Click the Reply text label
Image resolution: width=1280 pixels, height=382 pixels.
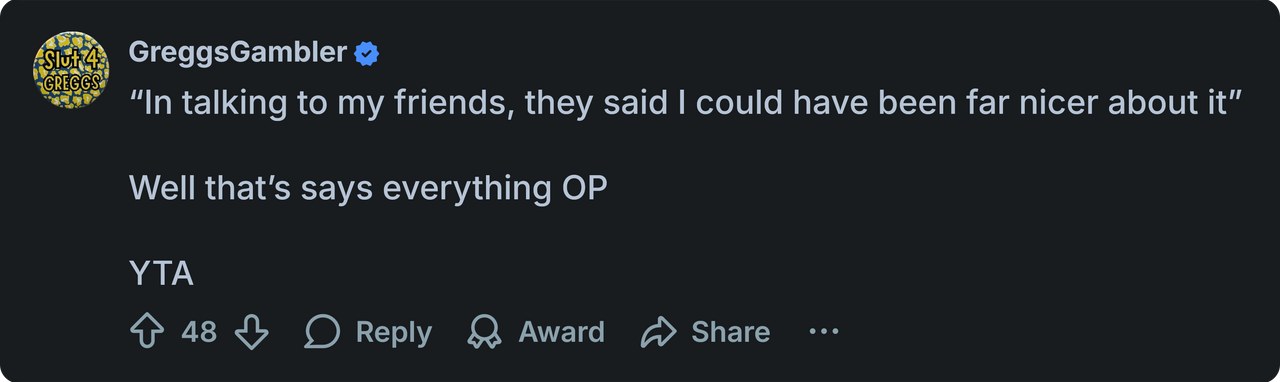pos(394,332)
